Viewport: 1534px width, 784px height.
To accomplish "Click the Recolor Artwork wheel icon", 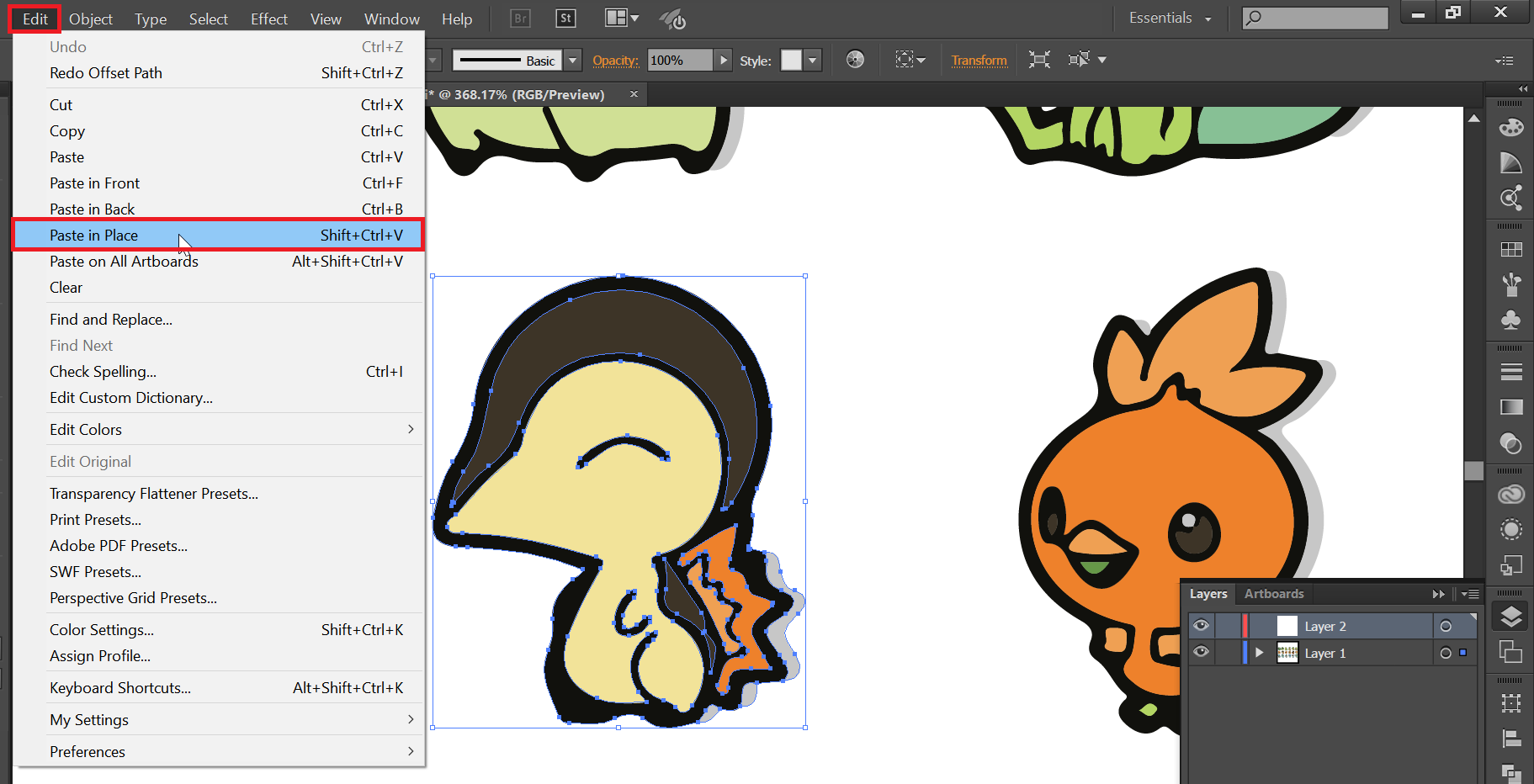I will 855,60.
